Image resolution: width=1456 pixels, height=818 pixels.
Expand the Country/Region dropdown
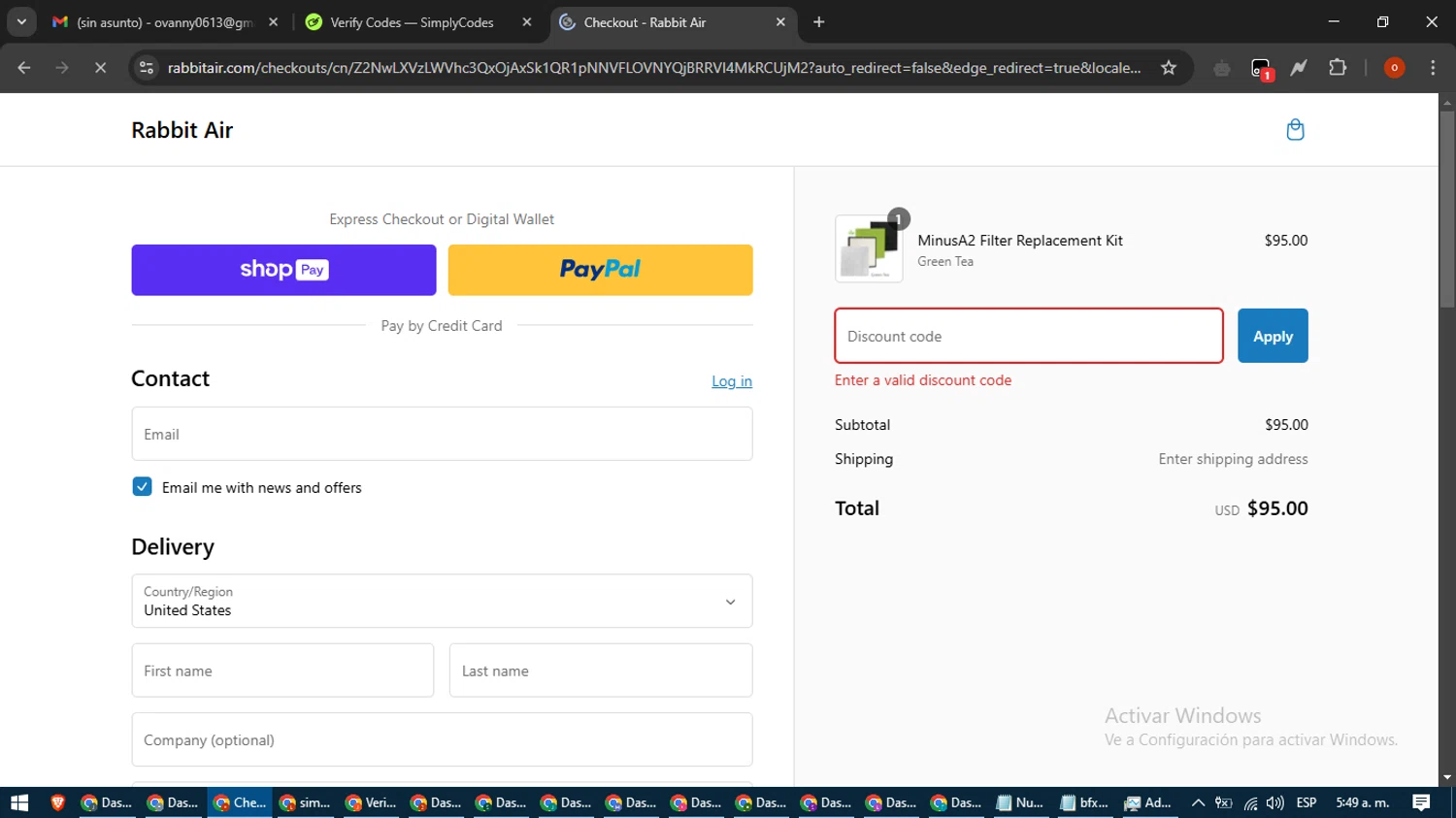pyautogui.click(x=442, y=601)
